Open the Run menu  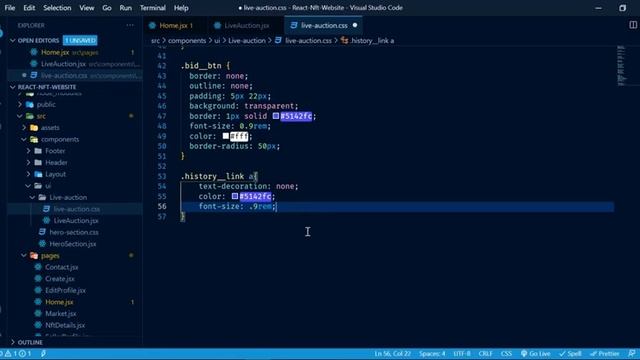click(126, 8)
